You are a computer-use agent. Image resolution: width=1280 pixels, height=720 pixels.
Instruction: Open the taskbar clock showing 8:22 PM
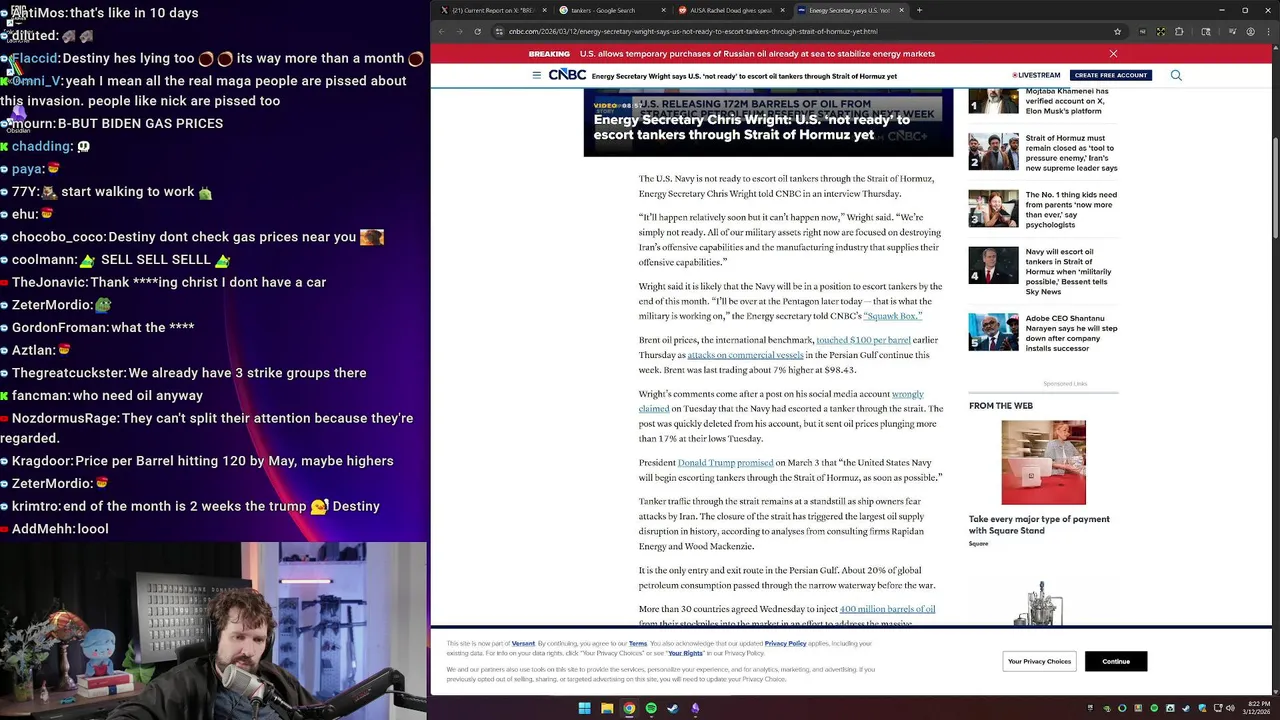click(x=1256, y=708)
